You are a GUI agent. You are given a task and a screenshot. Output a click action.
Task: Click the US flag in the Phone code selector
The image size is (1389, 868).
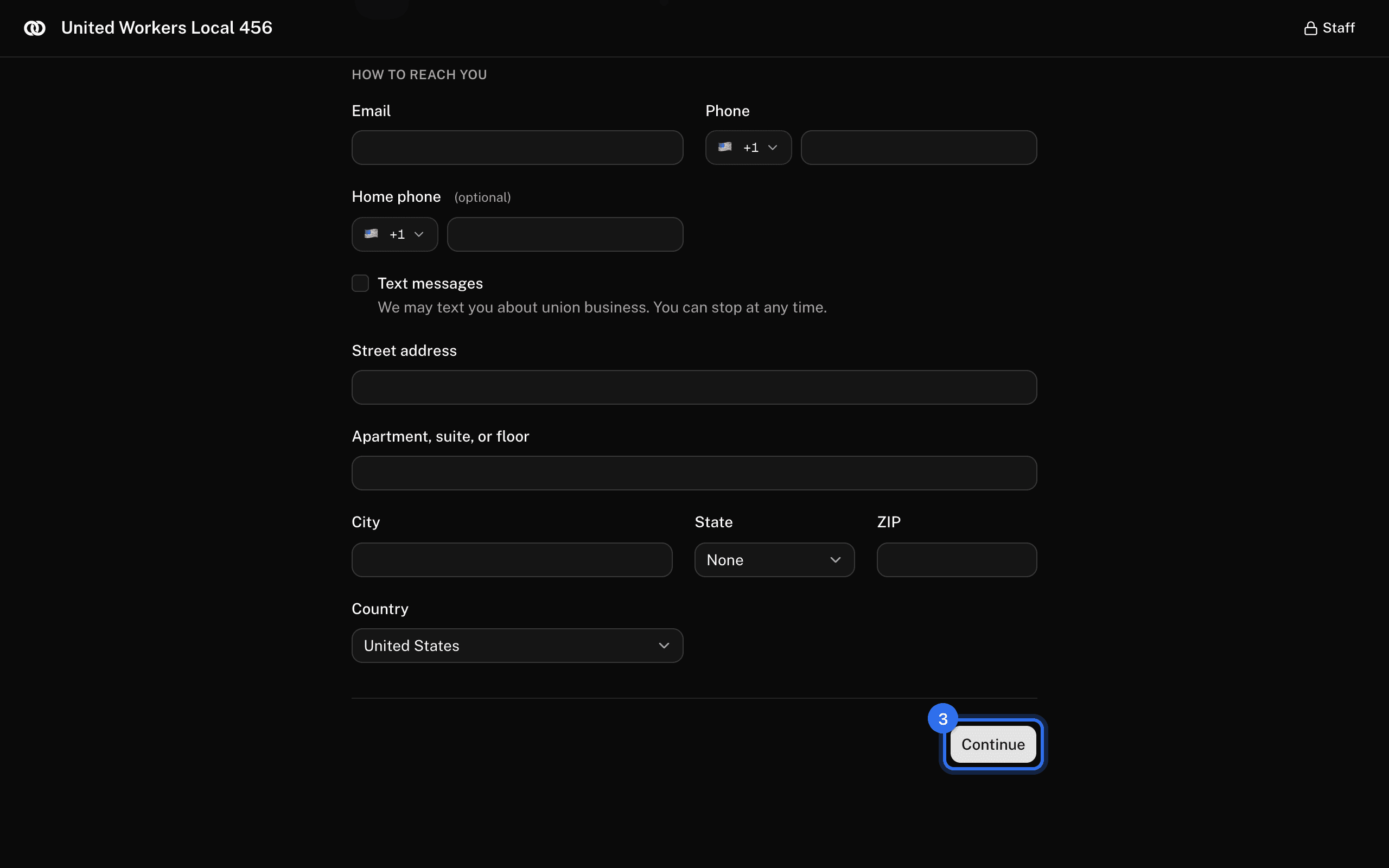pyautogui.click(x=725, y=147)
